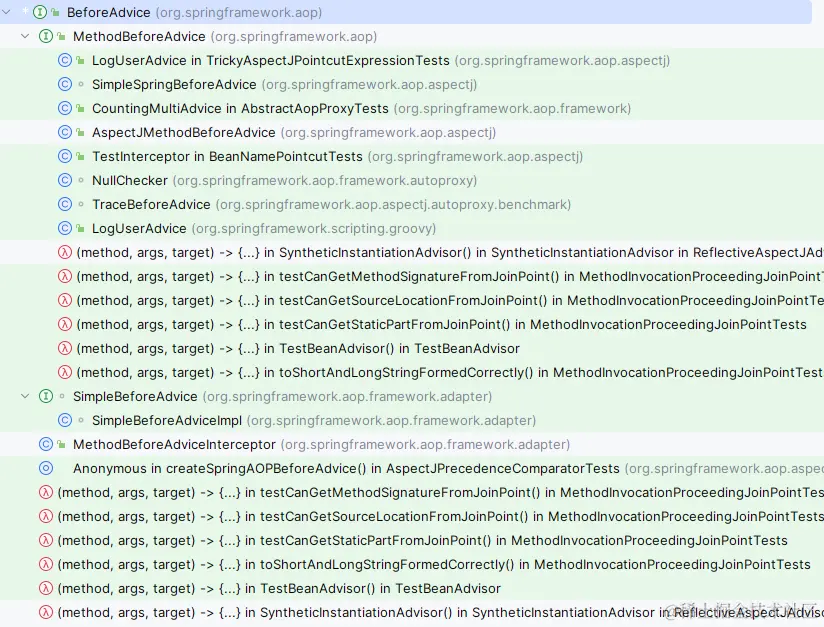Screen dimensions: 824x627
Task: Click lambda icon of nested toShortAndLongStringFormedCorrectly() row
Action: [x=65, y=373]
